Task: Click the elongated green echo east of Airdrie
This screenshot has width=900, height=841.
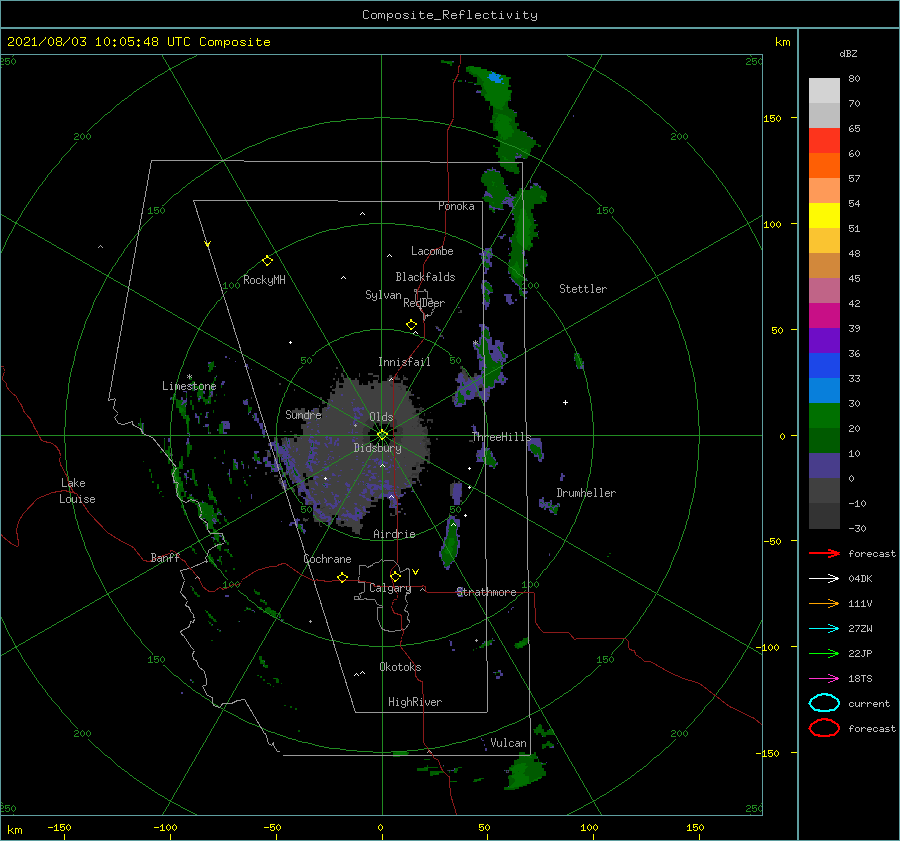Action: click(451, 542)
